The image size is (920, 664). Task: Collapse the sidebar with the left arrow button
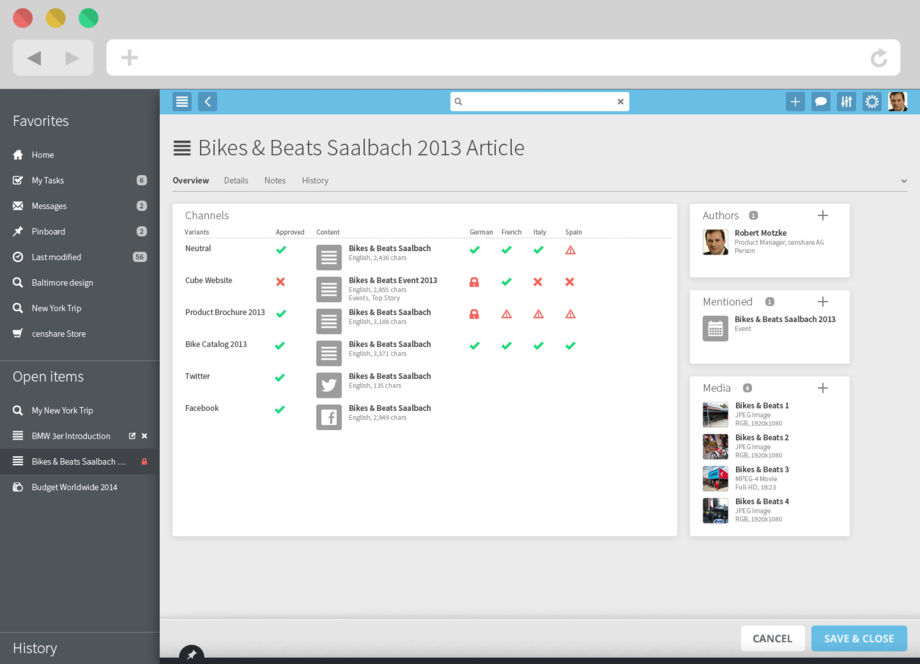pyautogui.click(x=206, y=101)
